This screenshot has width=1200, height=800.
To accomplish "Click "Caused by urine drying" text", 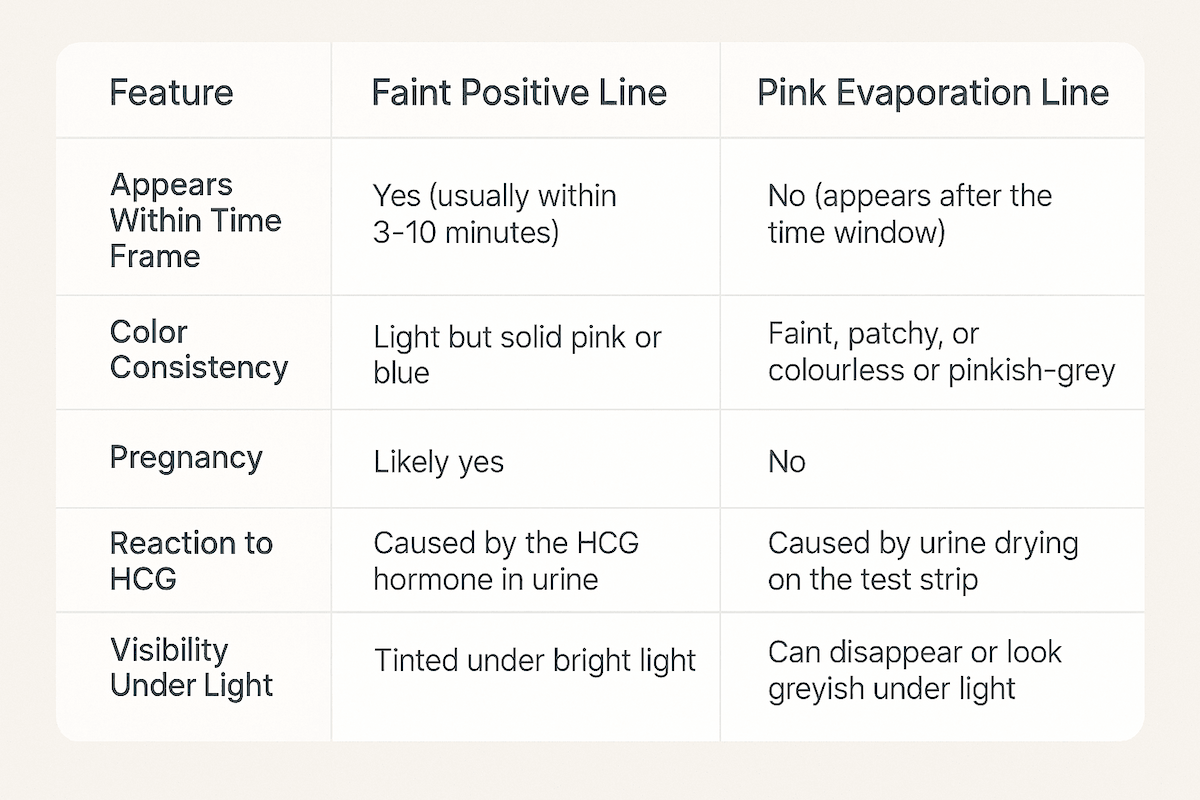I will click(922, 543).
